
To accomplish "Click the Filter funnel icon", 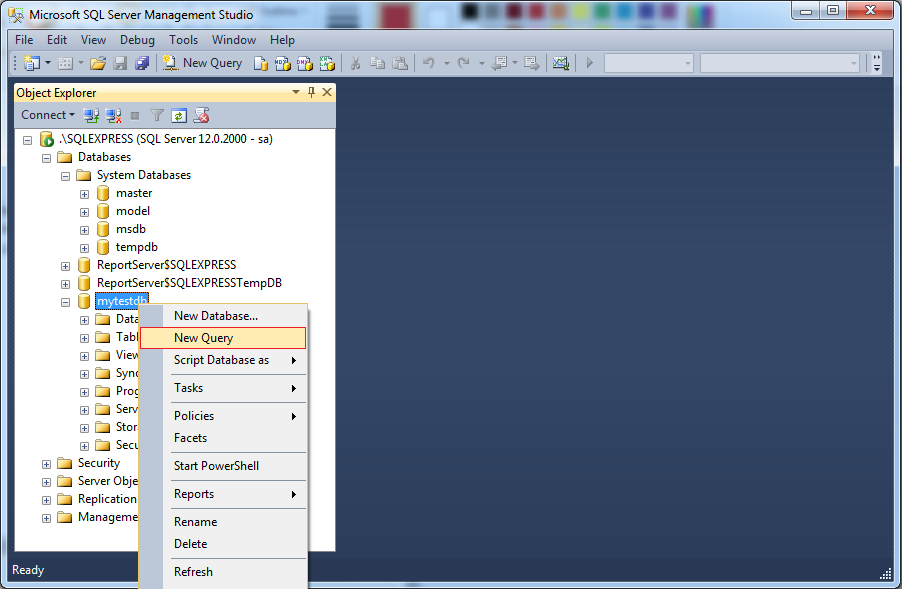I will (x=157, y=116).
